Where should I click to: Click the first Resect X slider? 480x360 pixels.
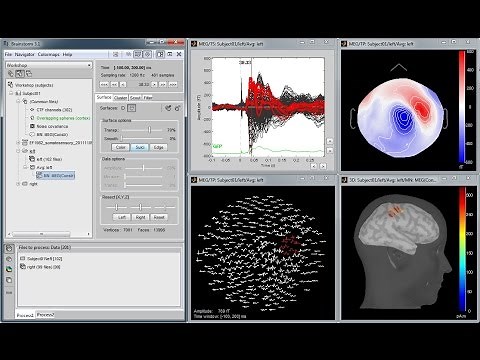116,207
